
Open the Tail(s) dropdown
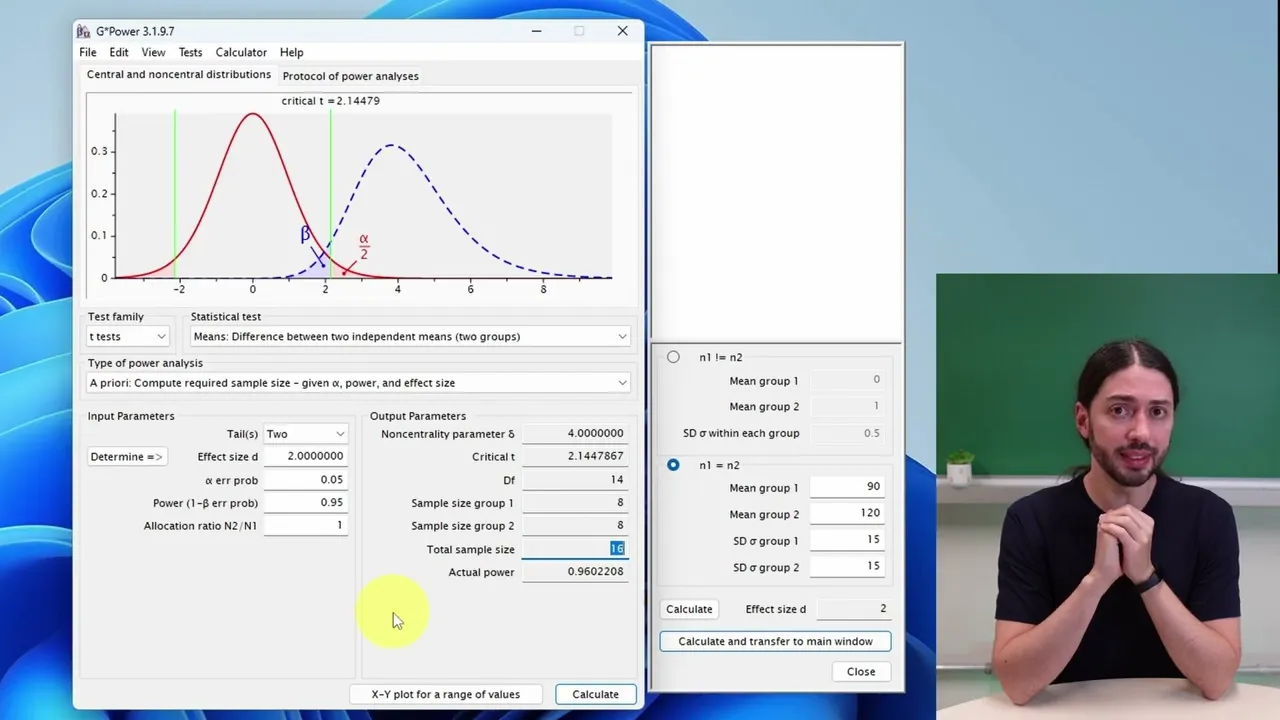click(306, 434)
